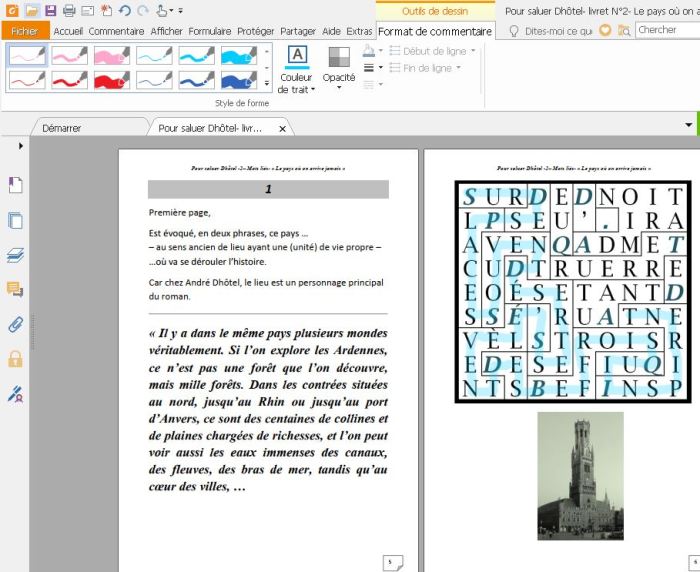Go to the Partager ribbon tab

pos(298,31)
